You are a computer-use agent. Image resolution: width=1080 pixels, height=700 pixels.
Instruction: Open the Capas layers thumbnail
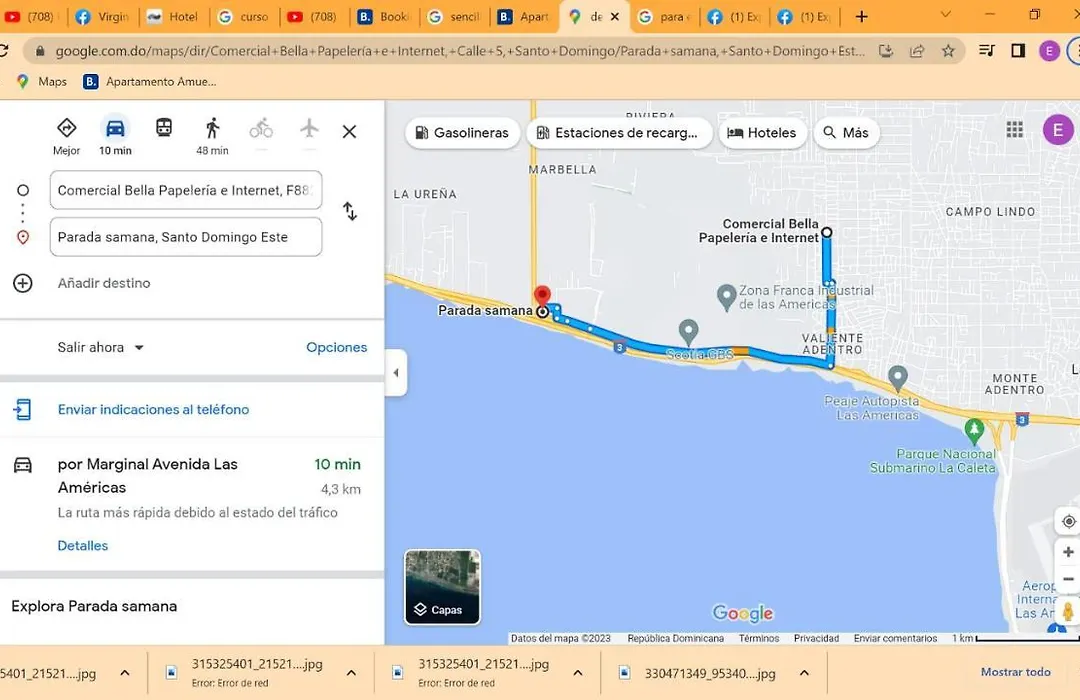pyautogui.click(x=442, y=587)
